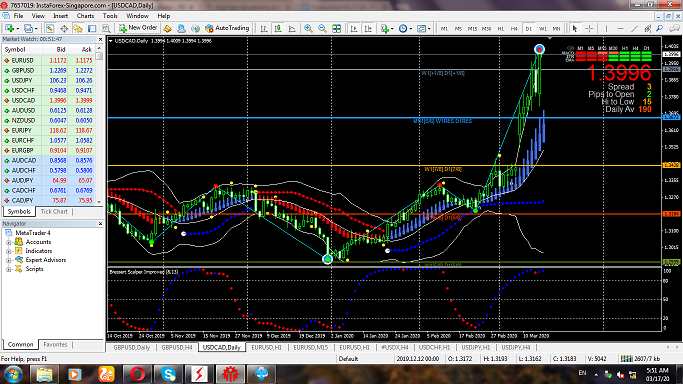This screenshot has width=683, height=384.
Task: Select AUDJPY row in Market Watch
Action: (48, 181)
